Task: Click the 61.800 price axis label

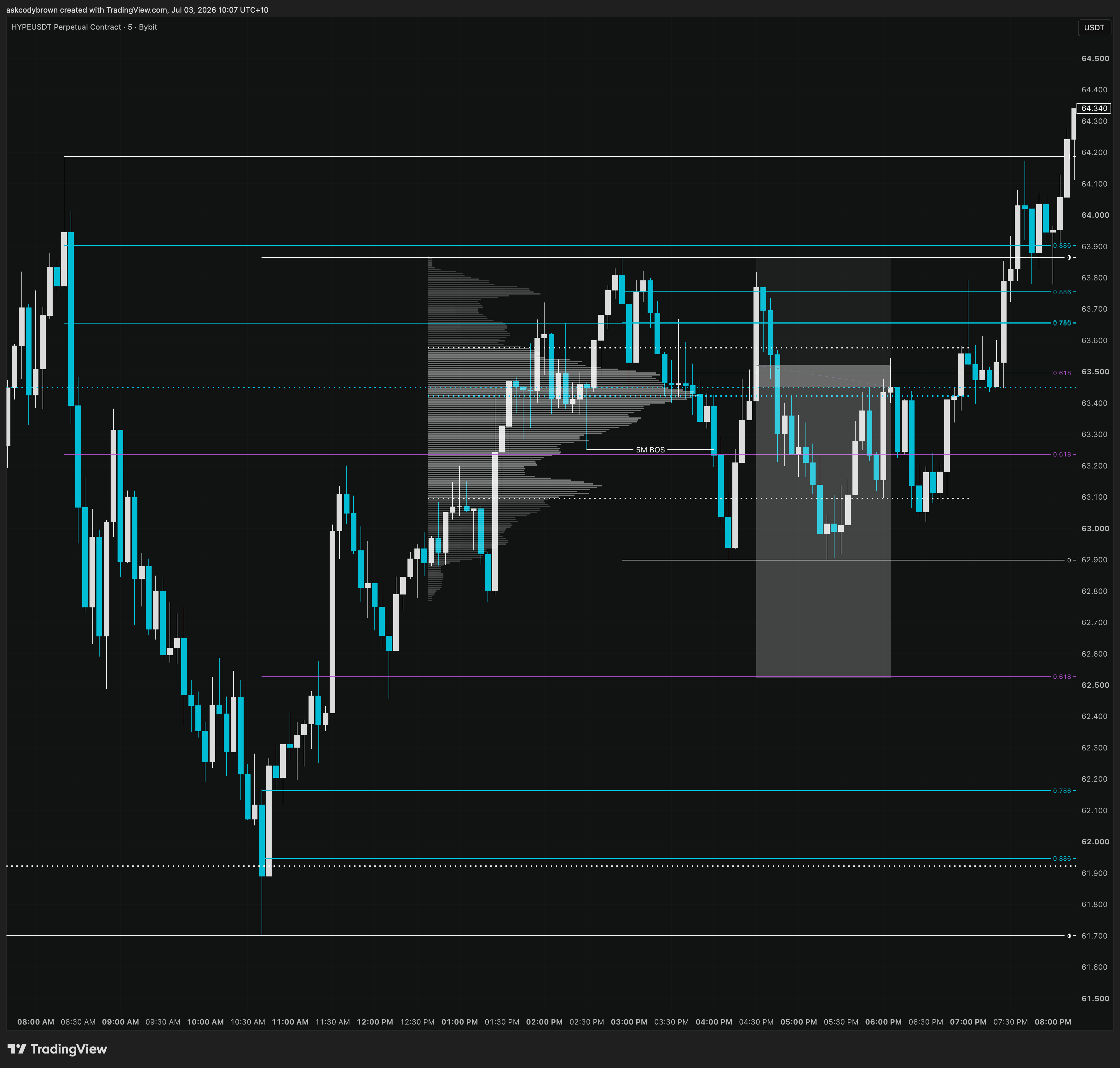Action: pos(1094,904)
